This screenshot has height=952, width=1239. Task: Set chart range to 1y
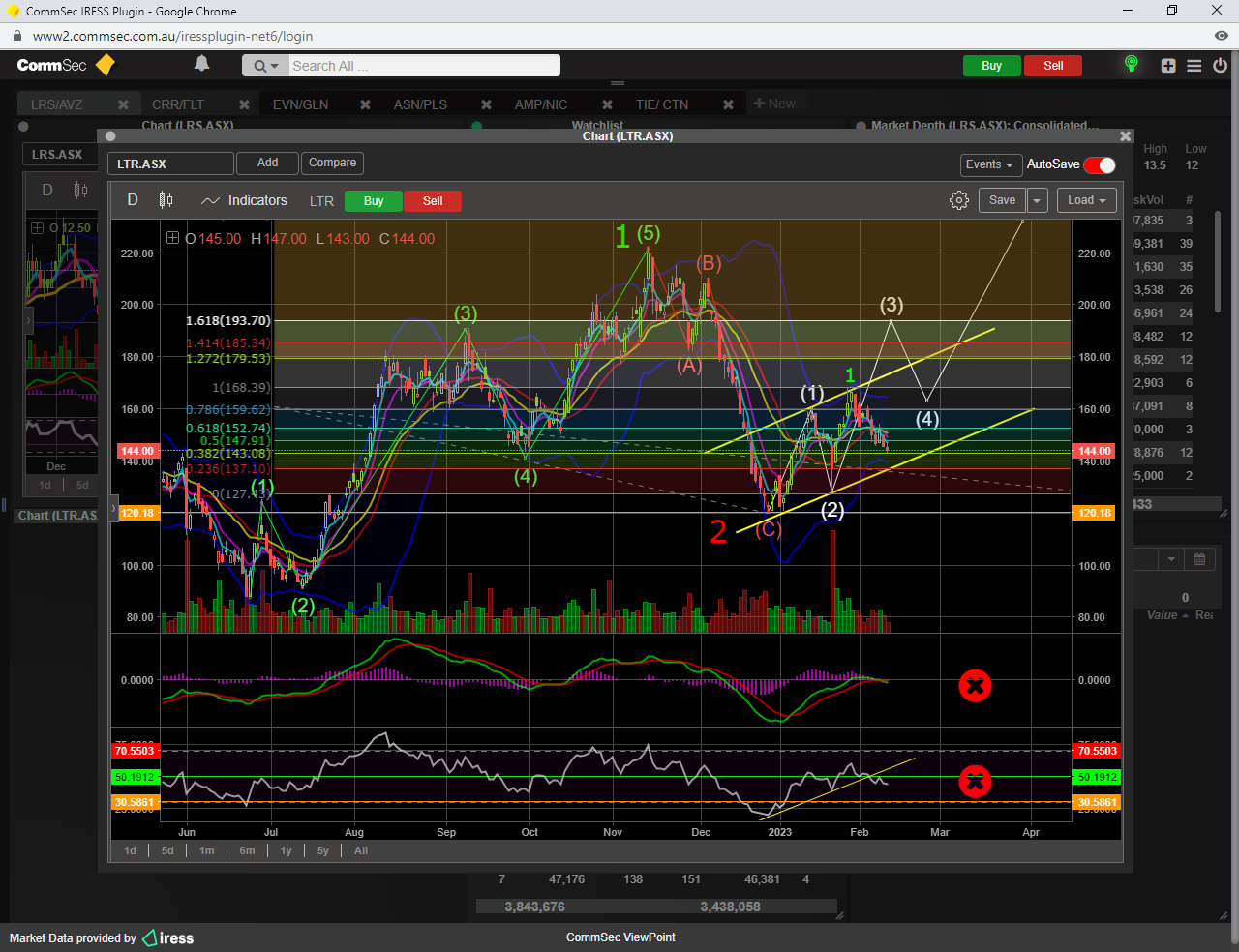click(286, 850)
